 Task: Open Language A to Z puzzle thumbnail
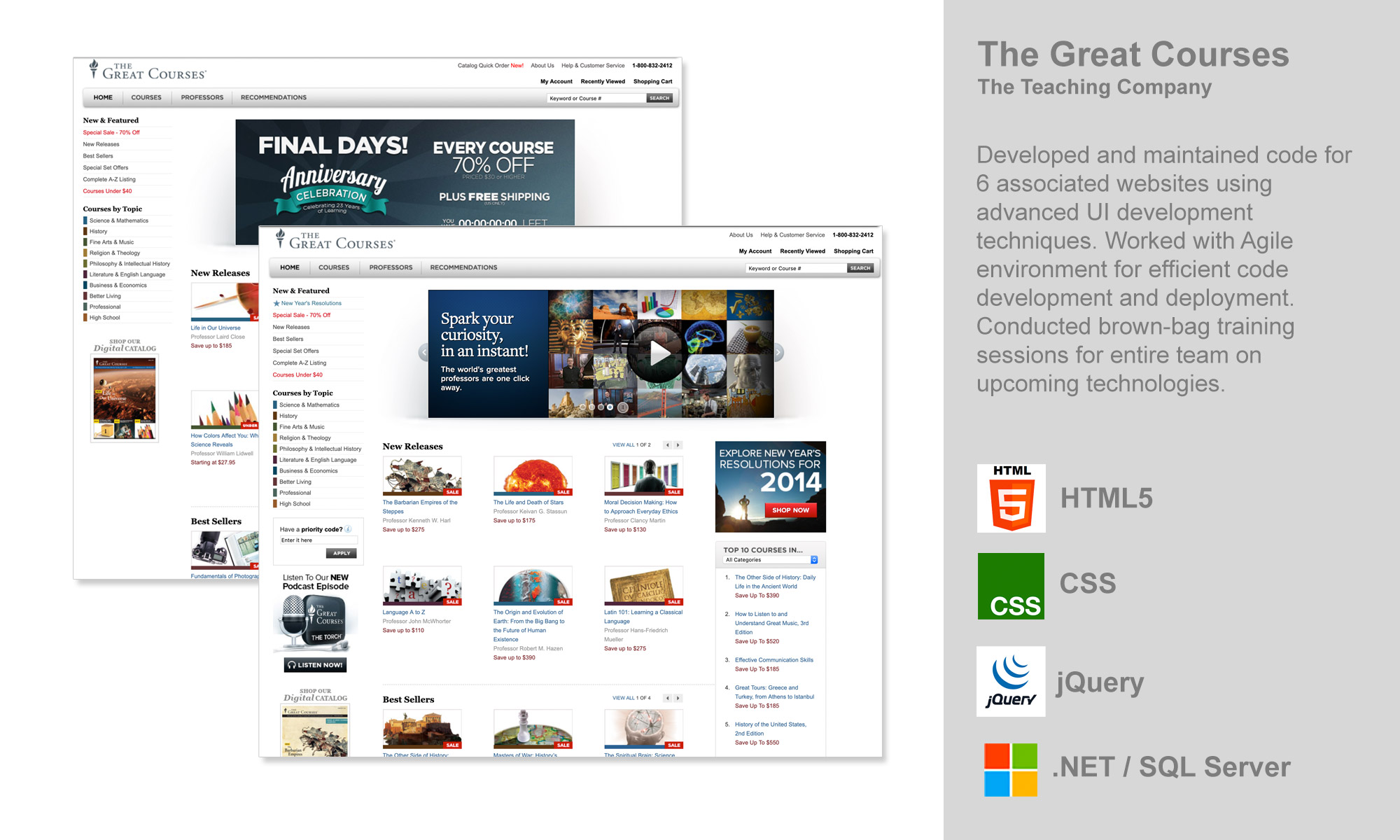422,586
